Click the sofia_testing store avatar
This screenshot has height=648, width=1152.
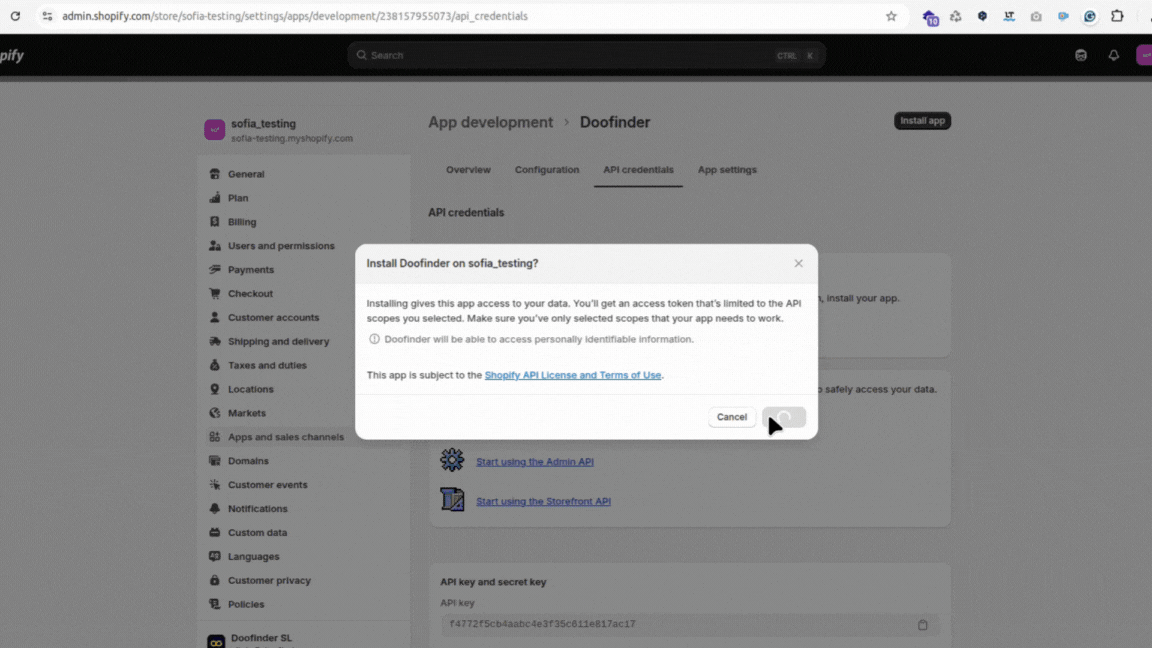[x=215, y=130]
